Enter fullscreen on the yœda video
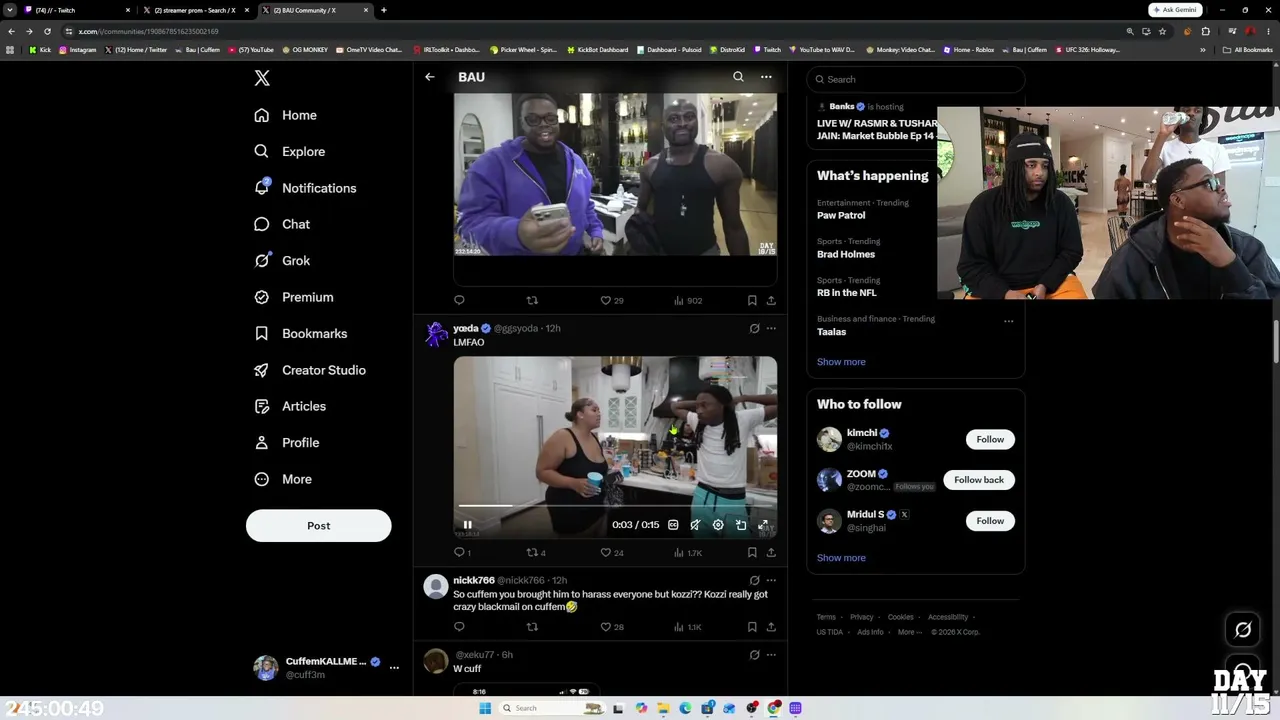This screenshot has width=1280, height=720. (x=763, y=525)
